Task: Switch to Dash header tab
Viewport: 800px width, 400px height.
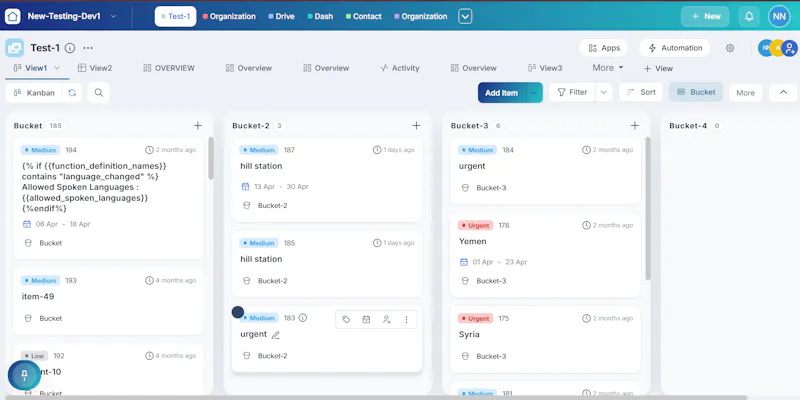Action: [x=320, y=16]
